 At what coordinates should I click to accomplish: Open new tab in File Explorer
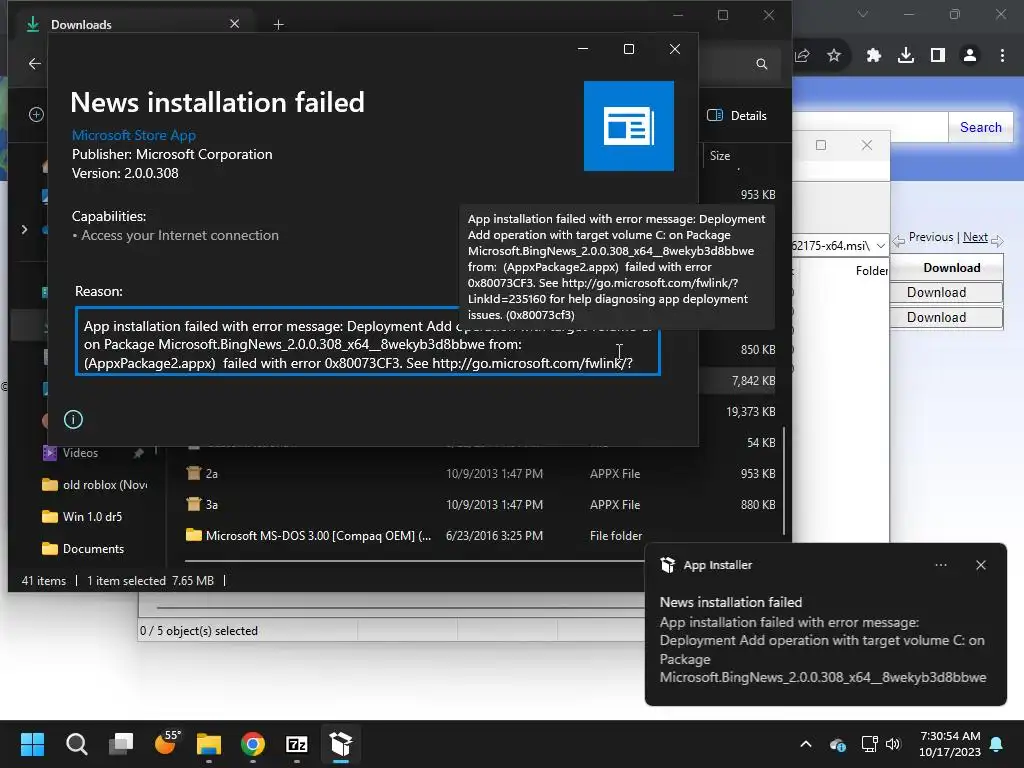(278, 25)
